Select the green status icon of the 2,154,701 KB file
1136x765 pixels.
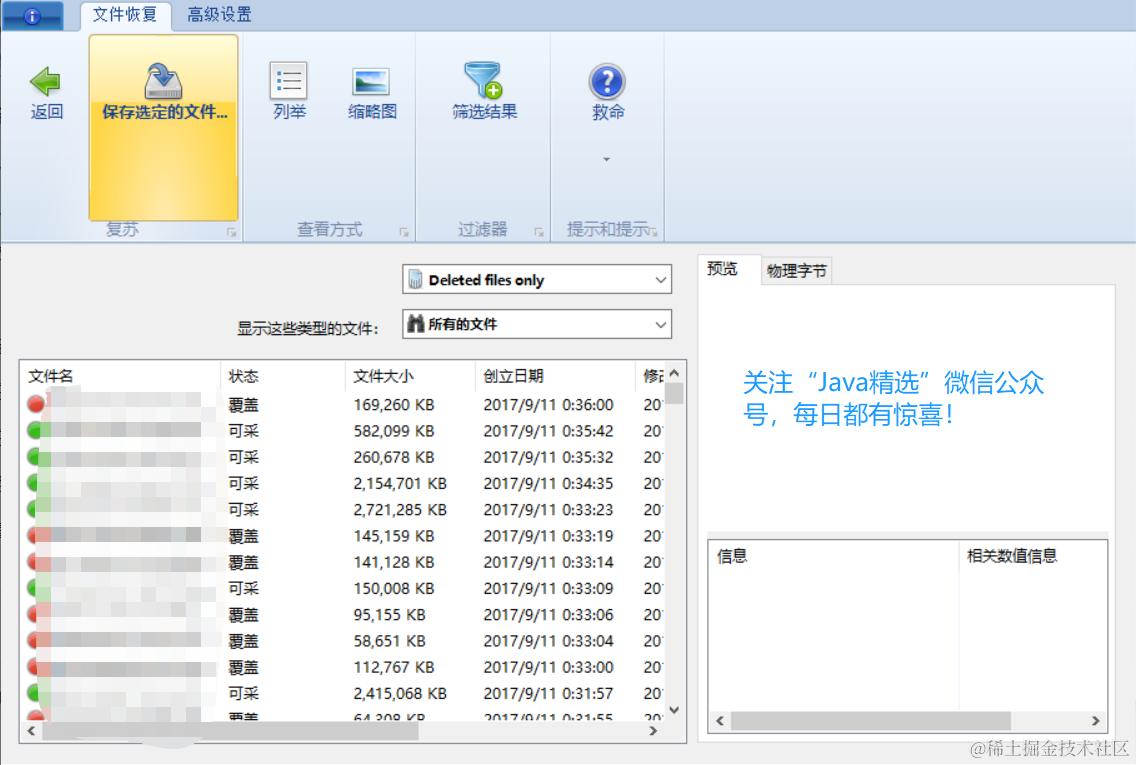[x=35, y=483]
